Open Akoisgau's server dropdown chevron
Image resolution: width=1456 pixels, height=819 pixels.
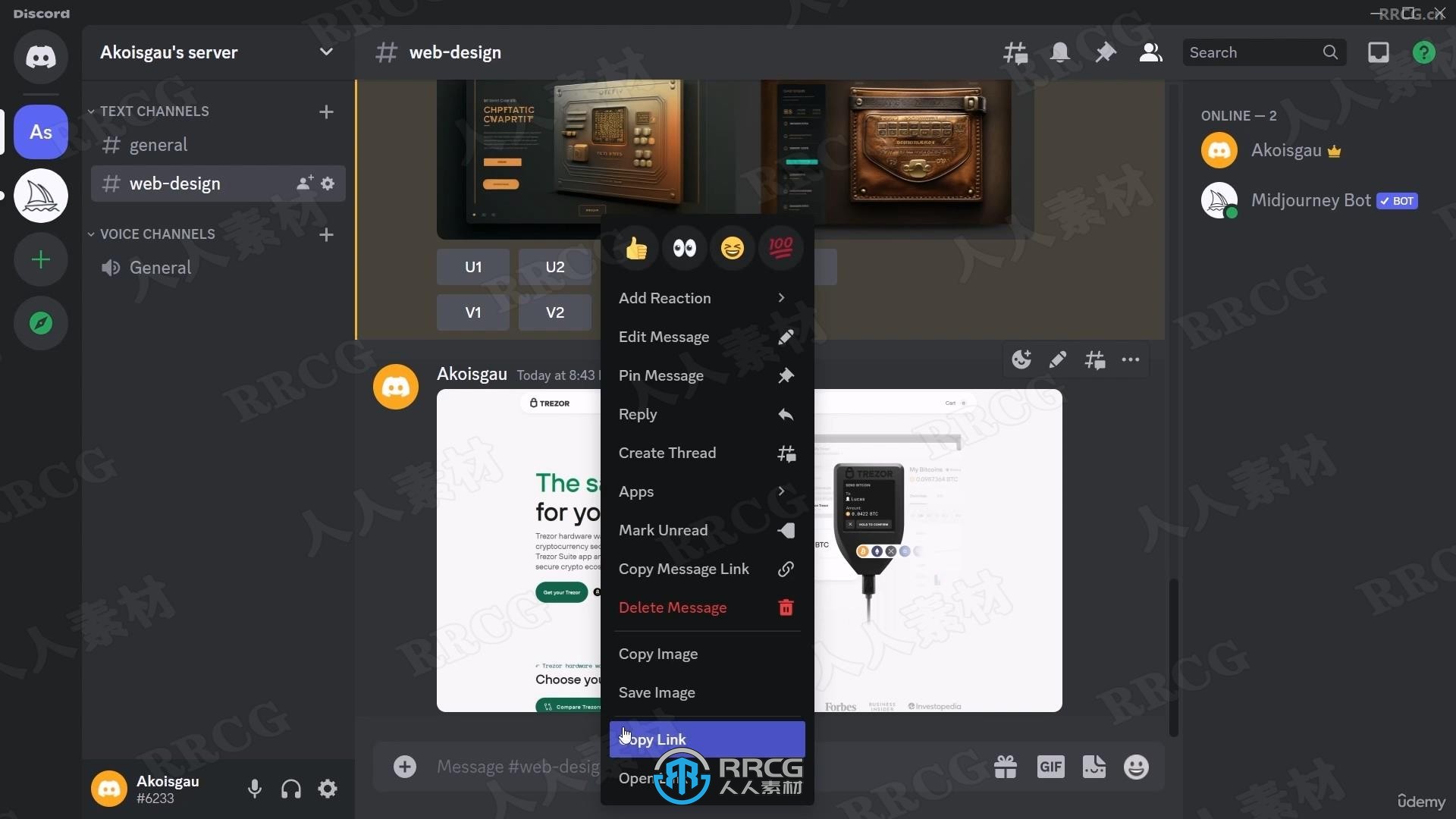(326, 52)
